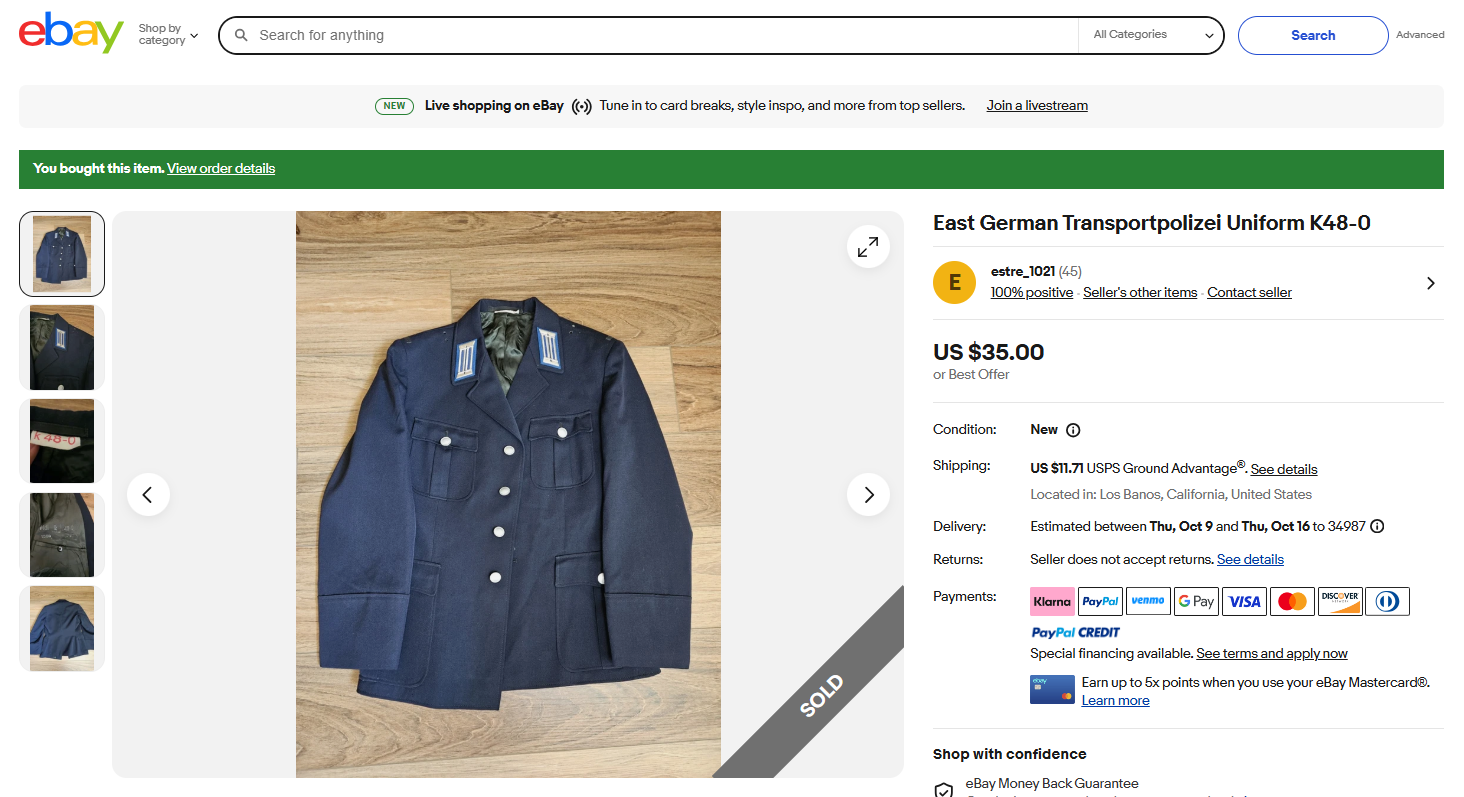This screenshot has height=797, width=1464.
Task: Go to the previous product image
Action: tap(148, 494)
